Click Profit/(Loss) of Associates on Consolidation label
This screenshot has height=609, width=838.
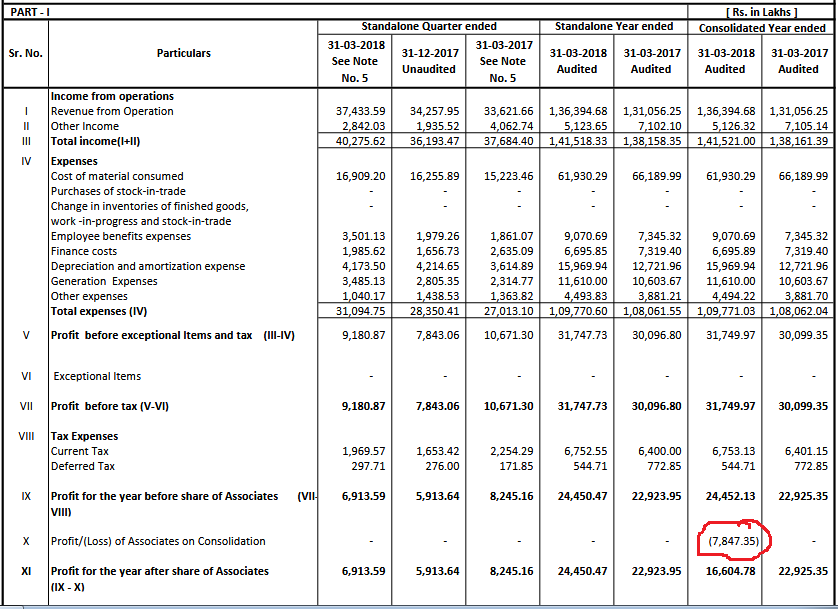pyautogui.click(x=158, y=541)
